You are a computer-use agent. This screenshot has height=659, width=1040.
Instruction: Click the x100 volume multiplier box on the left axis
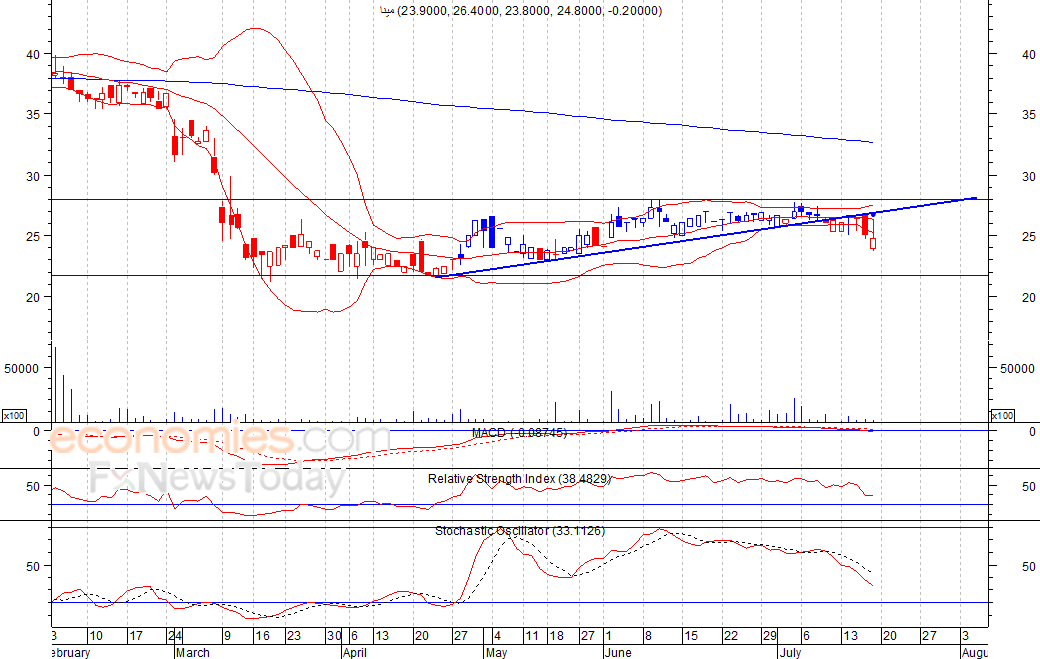(x=14, y=416)
